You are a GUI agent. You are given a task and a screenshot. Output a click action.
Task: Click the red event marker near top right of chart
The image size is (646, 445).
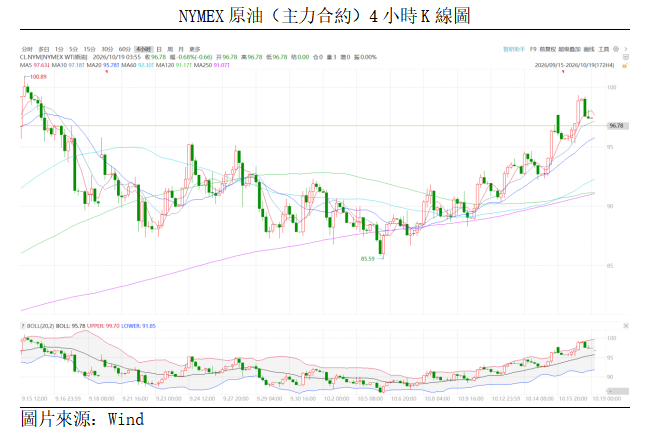point(563,71)
